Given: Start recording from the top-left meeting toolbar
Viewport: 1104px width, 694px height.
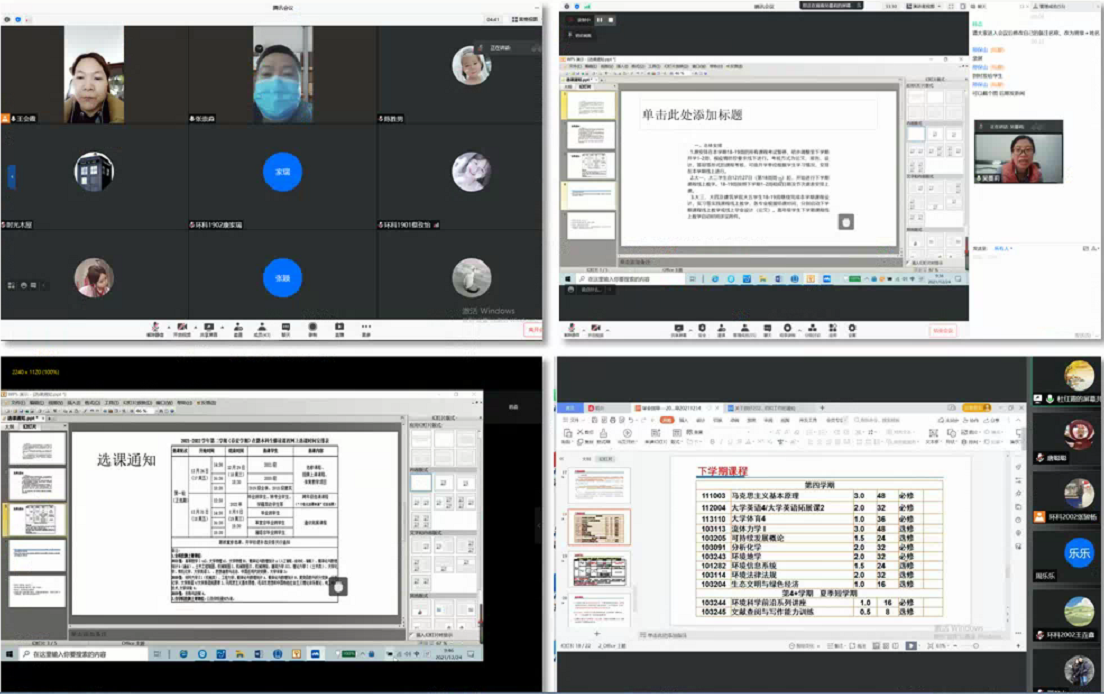Looking at the screenshot, I should (313, 327).
